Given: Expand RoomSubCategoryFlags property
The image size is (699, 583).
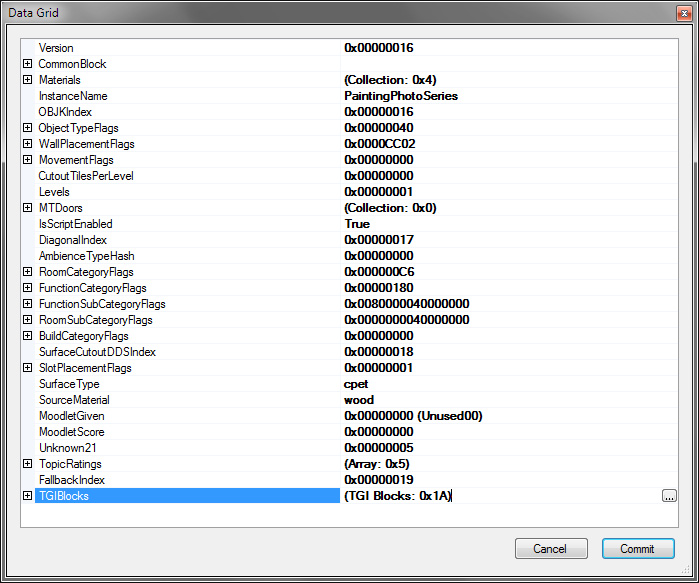Looking at the screenshot, I should (x=27, y=320).
